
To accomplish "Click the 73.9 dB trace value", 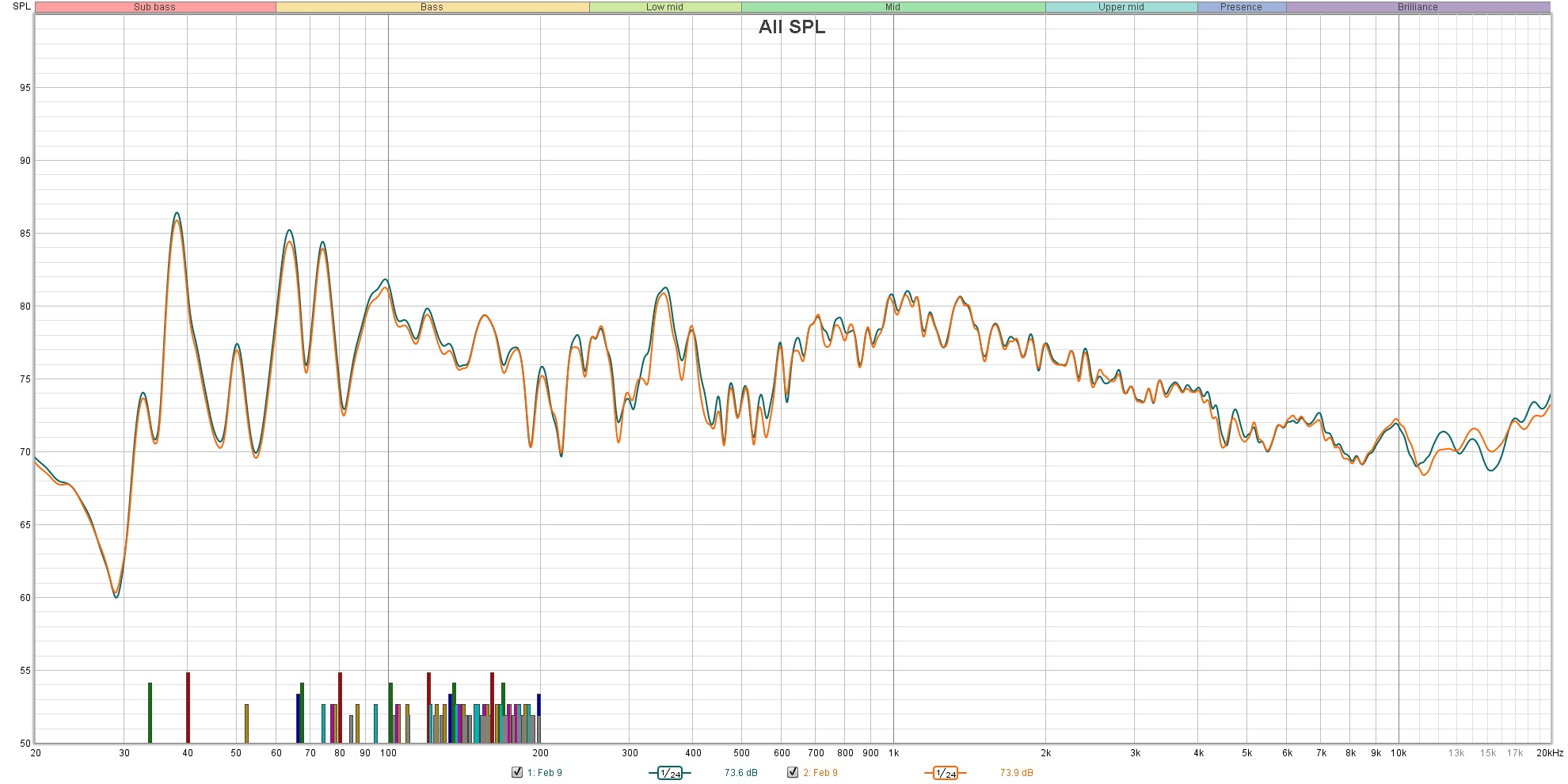I will tap(1016, 773).
